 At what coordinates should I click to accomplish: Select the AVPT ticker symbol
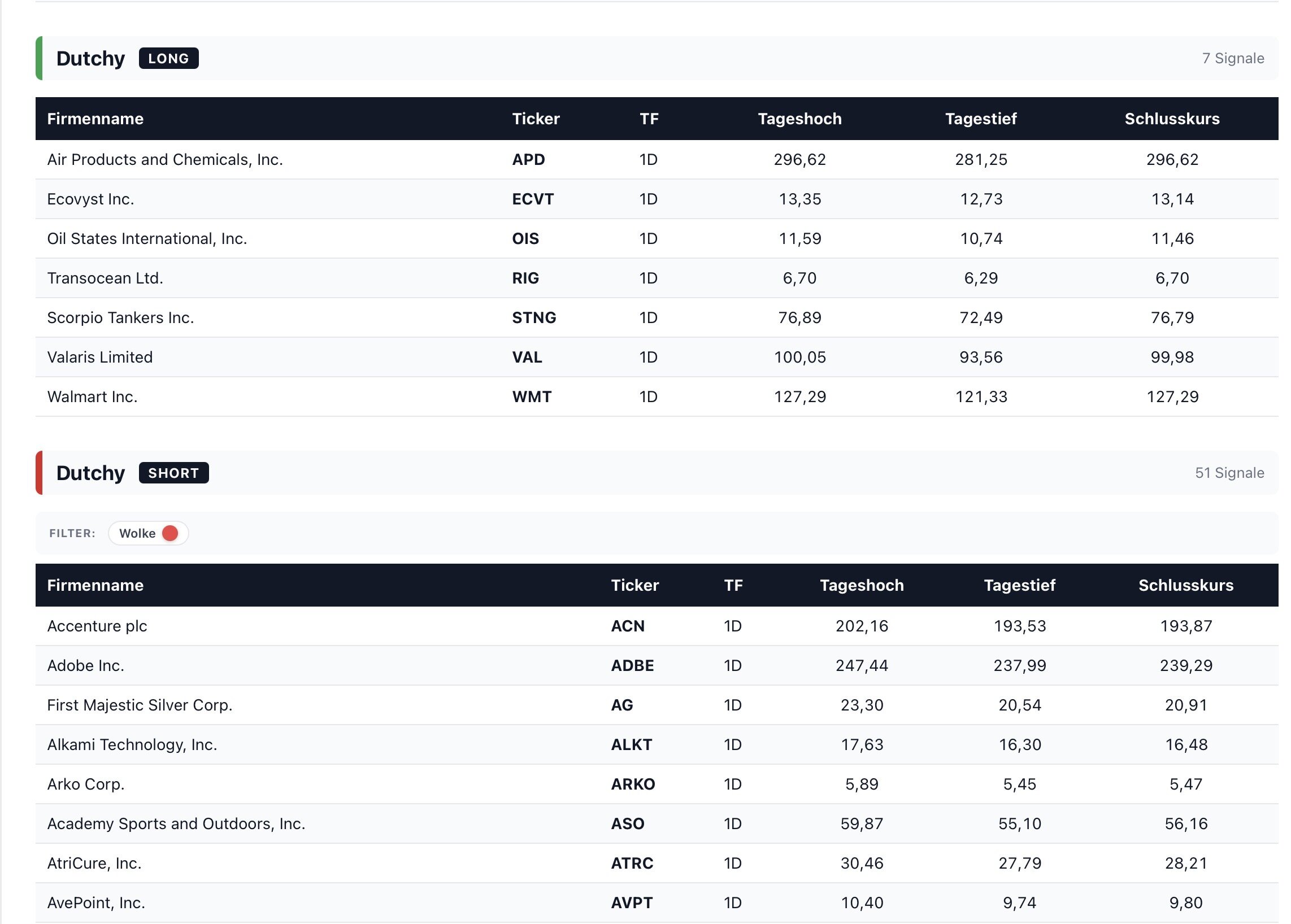[631, 903]
